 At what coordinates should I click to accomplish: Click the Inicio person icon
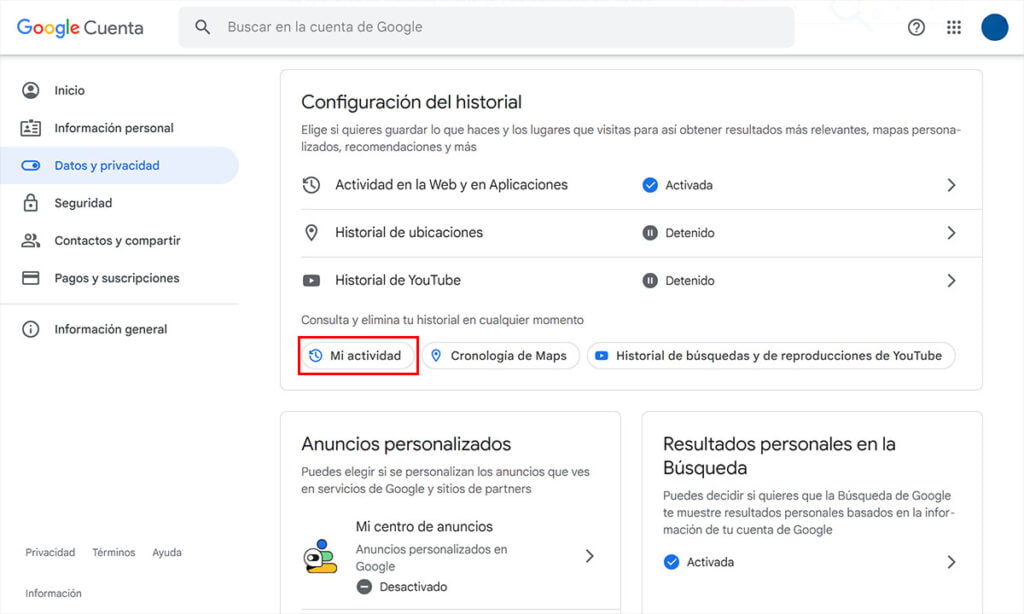pyautogui.click(x=31, y=90)
